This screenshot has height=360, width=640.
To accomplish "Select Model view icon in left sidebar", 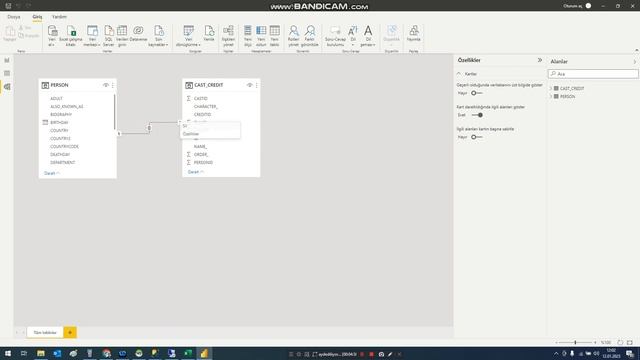I will pyautogui.click(x=7, y=87).
